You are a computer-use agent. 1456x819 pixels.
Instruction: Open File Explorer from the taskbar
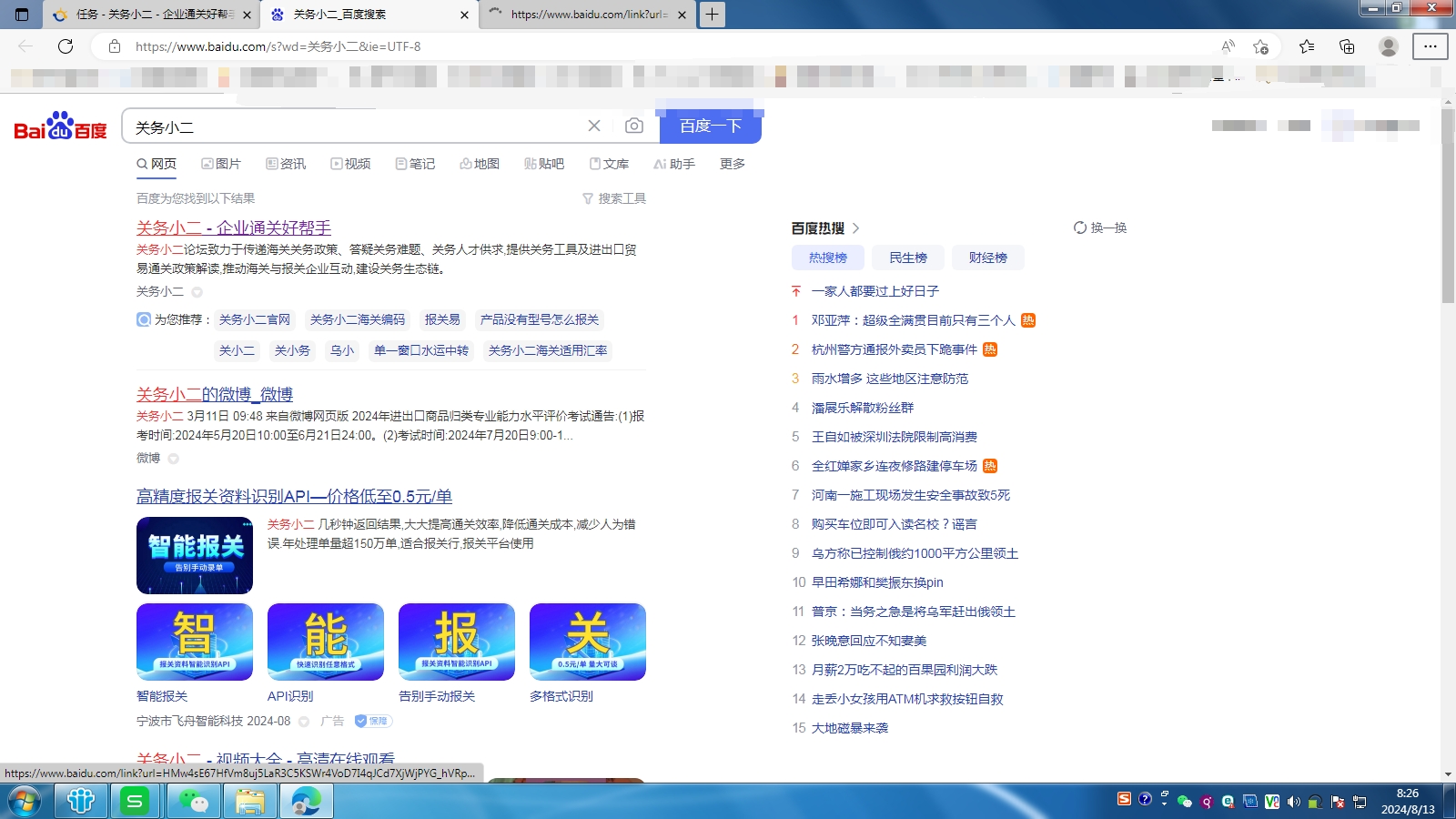[x=249, y=802]
